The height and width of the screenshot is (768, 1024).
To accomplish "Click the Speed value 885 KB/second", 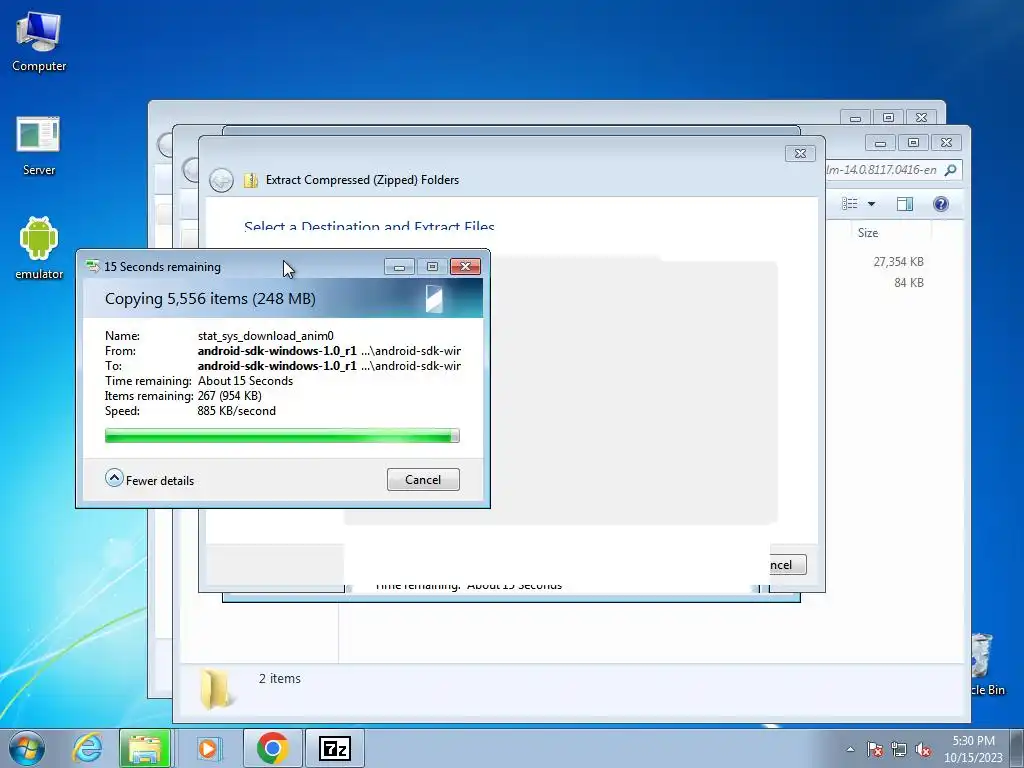I will pos(236,411).
